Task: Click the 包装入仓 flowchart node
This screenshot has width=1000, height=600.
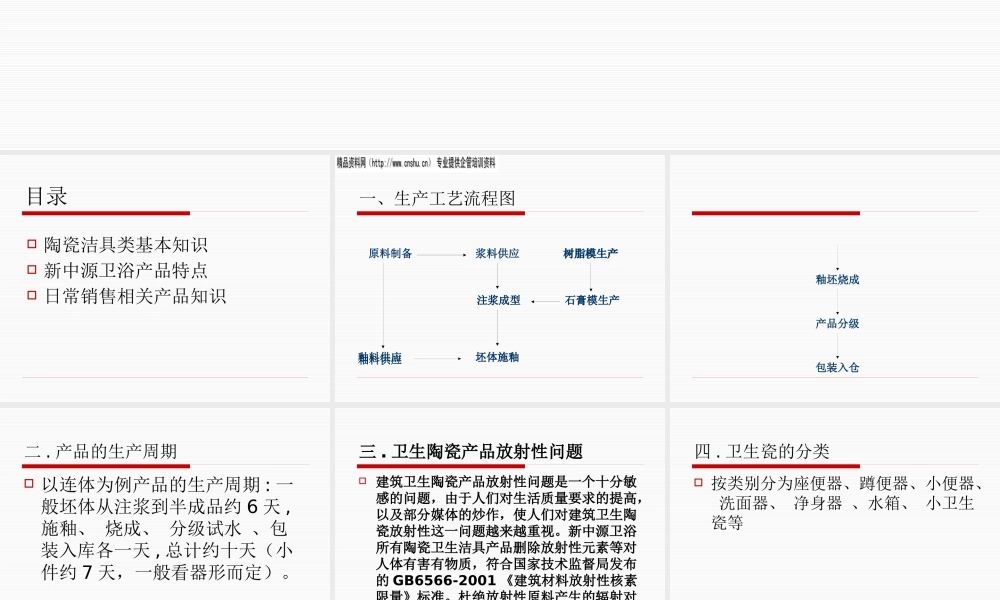Action: point(837,367)
